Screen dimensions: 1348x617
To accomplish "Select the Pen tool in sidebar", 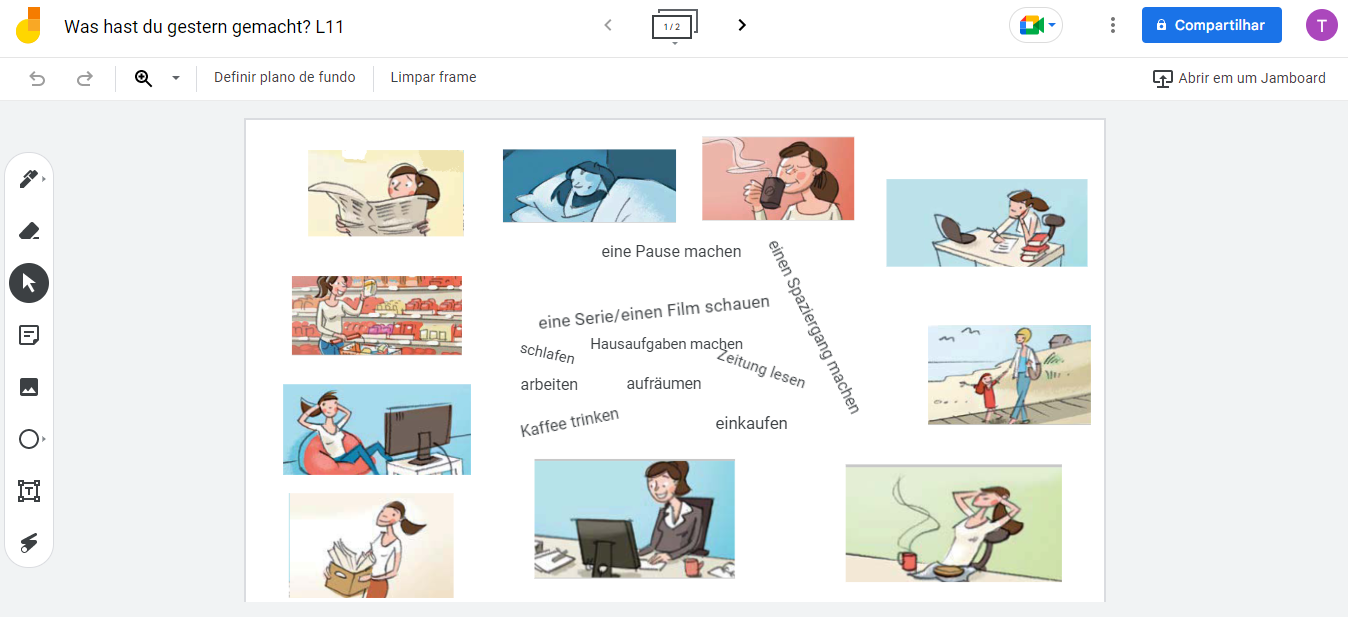I will (x=29, y=179).
